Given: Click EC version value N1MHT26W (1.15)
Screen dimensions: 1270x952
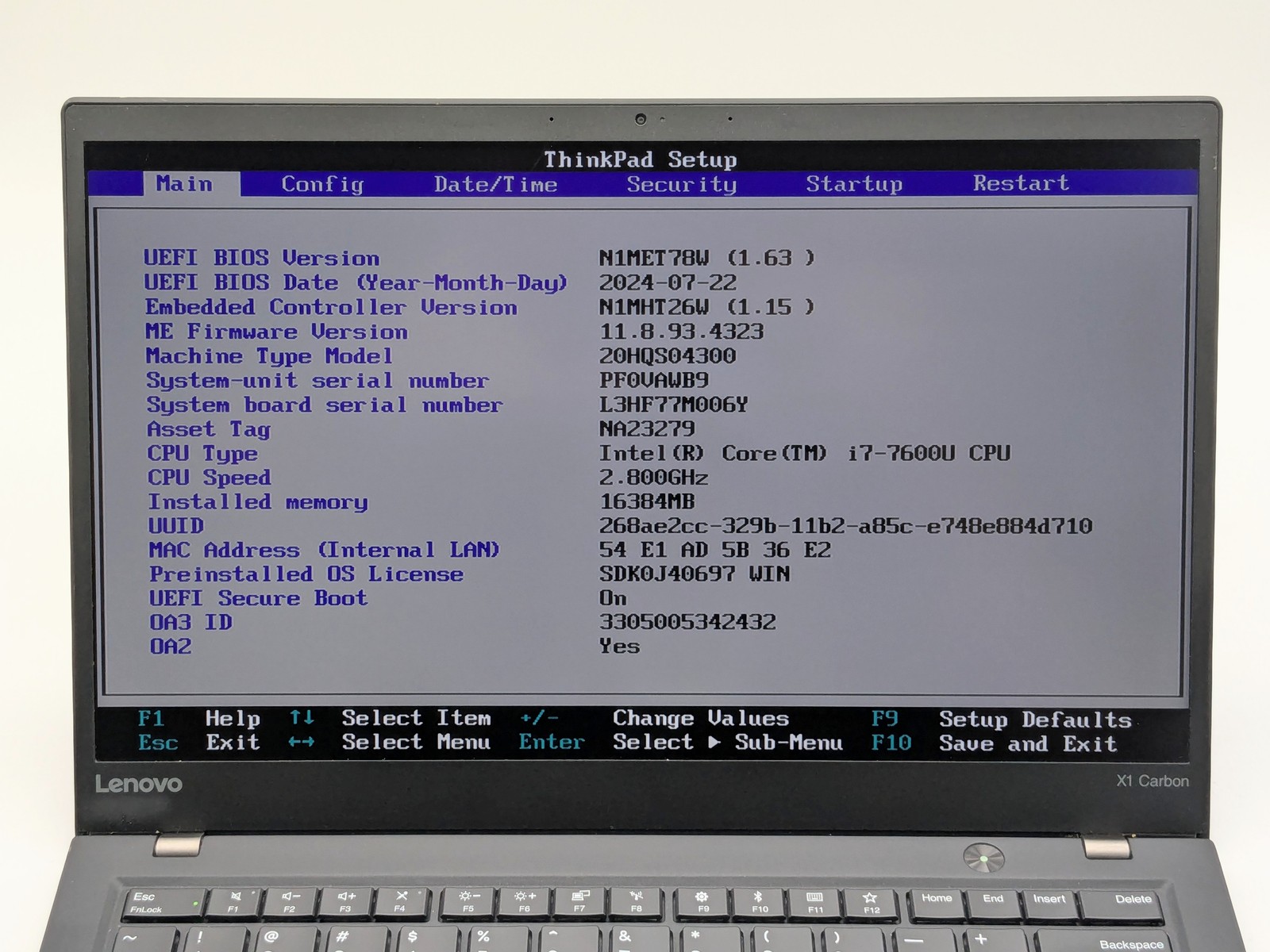Looking at the screenshot, I should [x=706, y=307].
